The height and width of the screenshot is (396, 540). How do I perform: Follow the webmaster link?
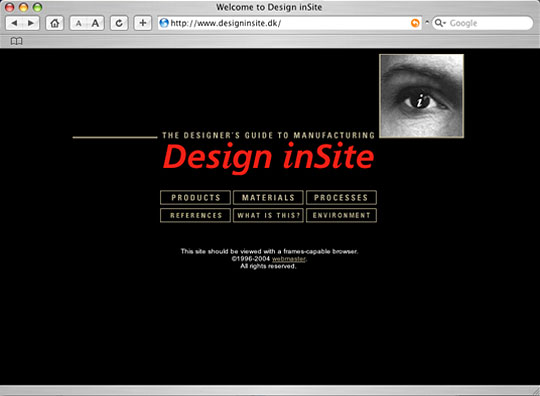pyautogui.click(x=289, y=259)
